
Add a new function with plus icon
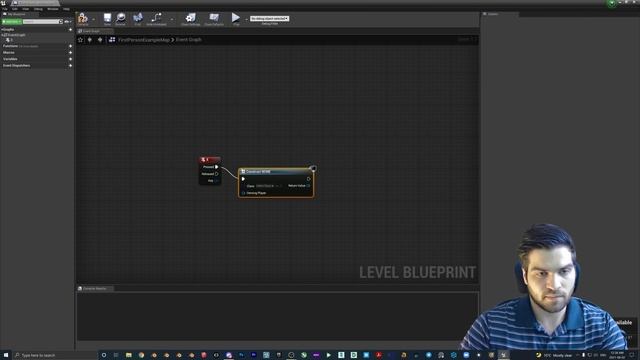click(x=70, y=46)
